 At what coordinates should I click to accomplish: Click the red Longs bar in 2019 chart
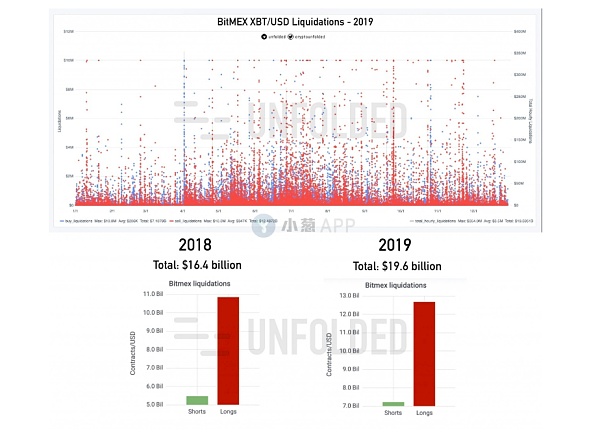point(424,354)
